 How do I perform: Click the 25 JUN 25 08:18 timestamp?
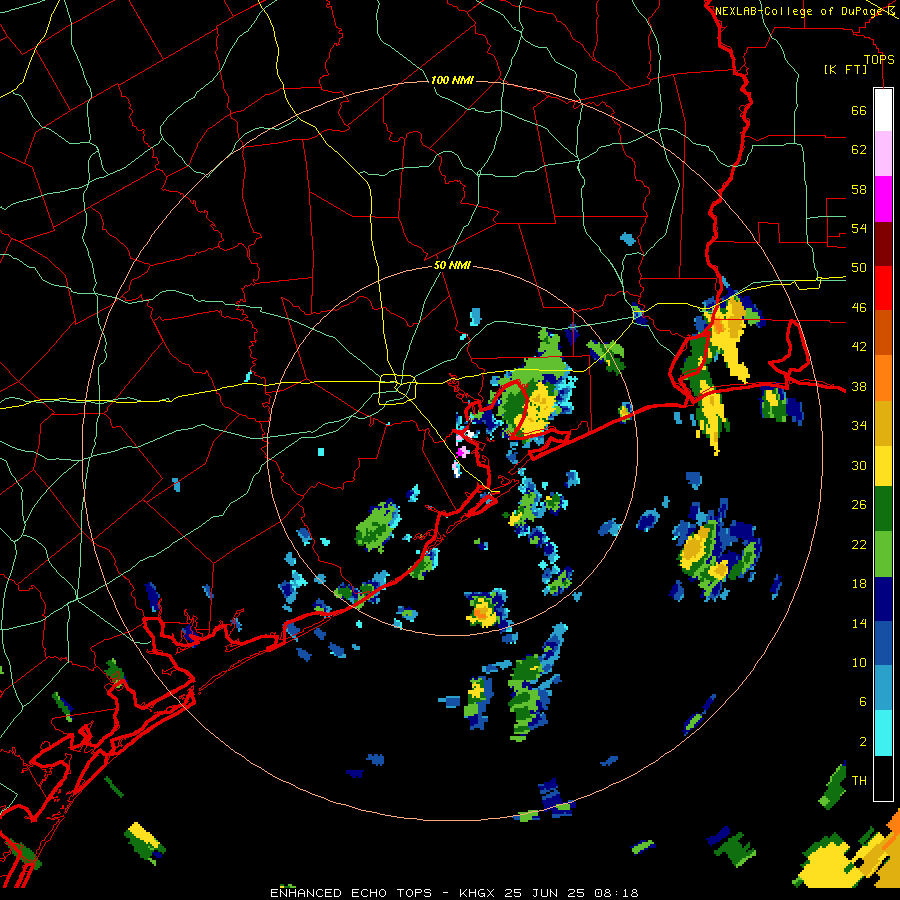[571, 893]
